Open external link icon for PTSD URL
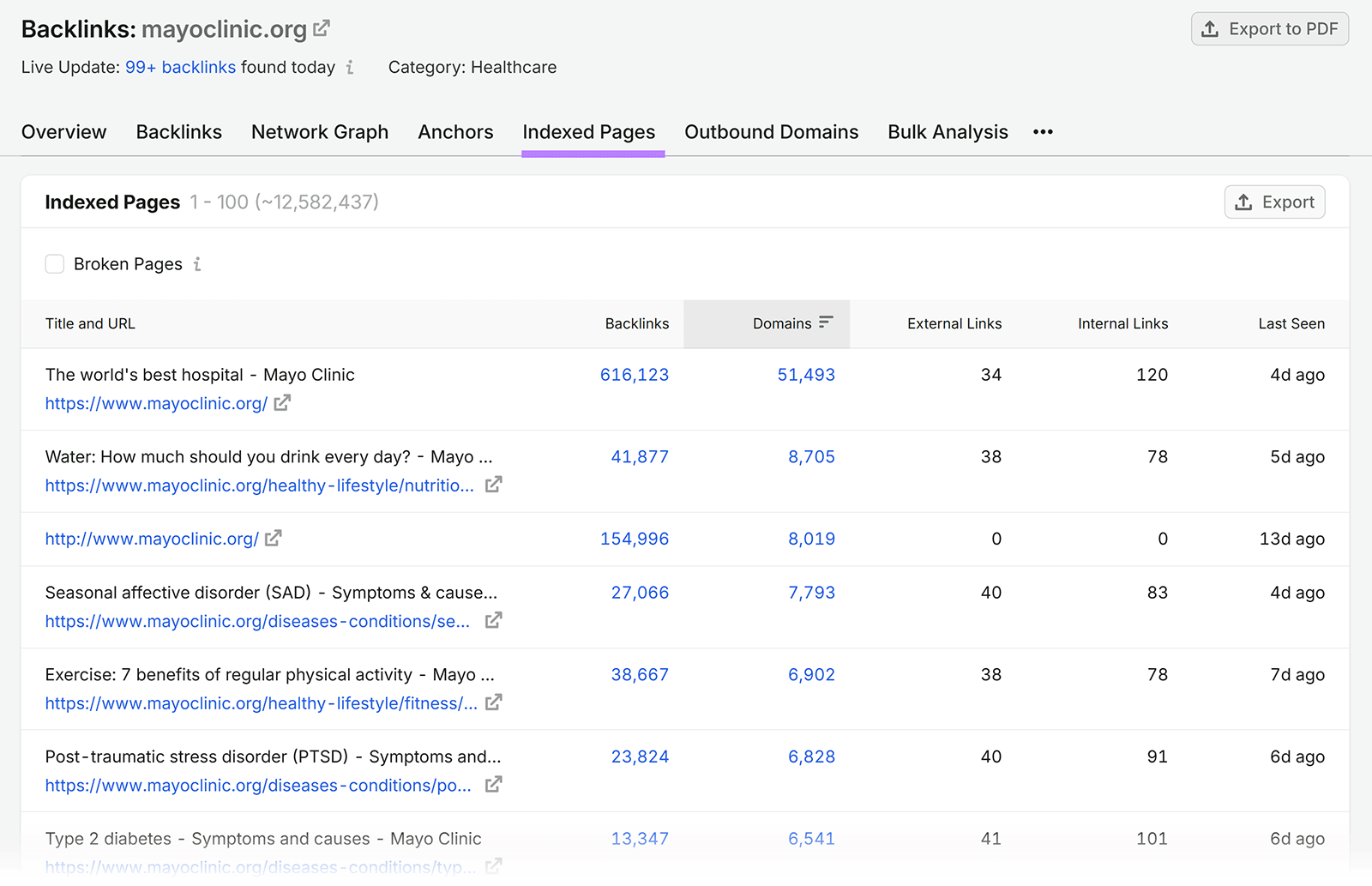This screenshot has width=1372, height=886. coord(493,785)
